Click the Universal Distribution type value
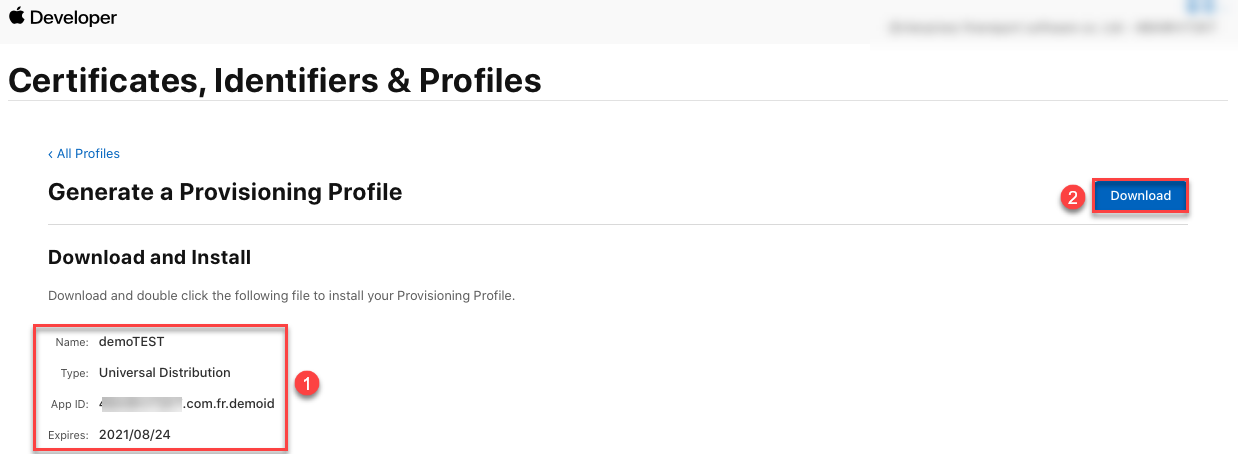Viewport: 1238px width, 454px height. 164,373
